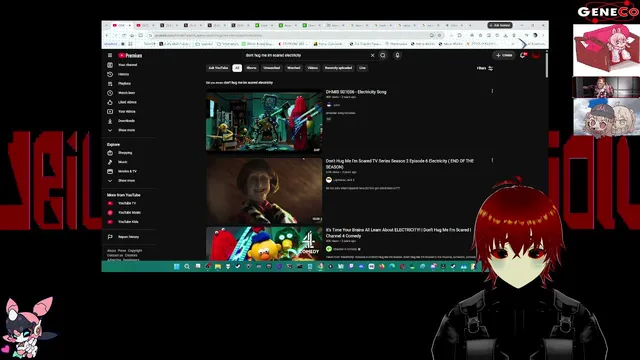Viewport: 640px width, 360px height.
Task: Open YouTube TV link
Action: pyautogui.click(x=127, y=203)
